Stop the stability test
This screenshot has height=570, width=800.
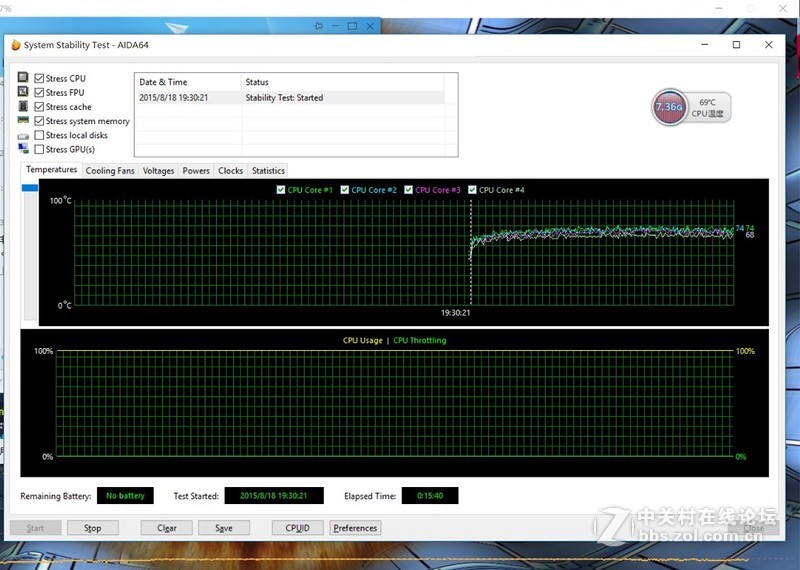pos(93,528)
